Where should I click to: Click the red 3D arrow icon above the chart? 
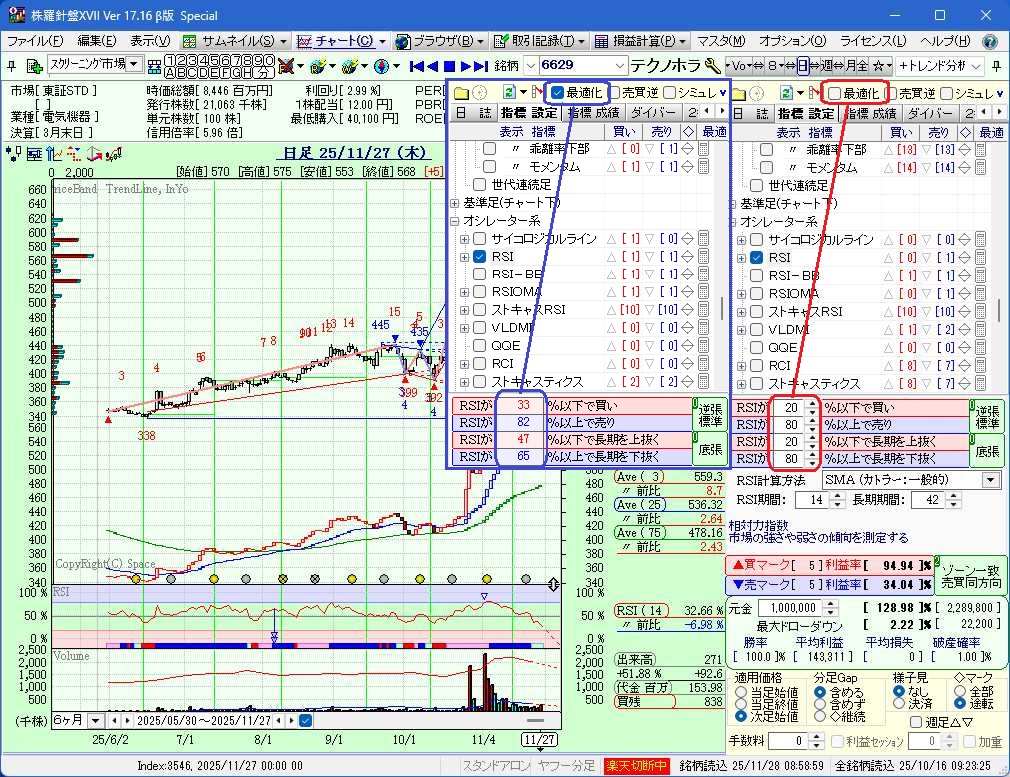pyautogui.click(x=94, y=153)
